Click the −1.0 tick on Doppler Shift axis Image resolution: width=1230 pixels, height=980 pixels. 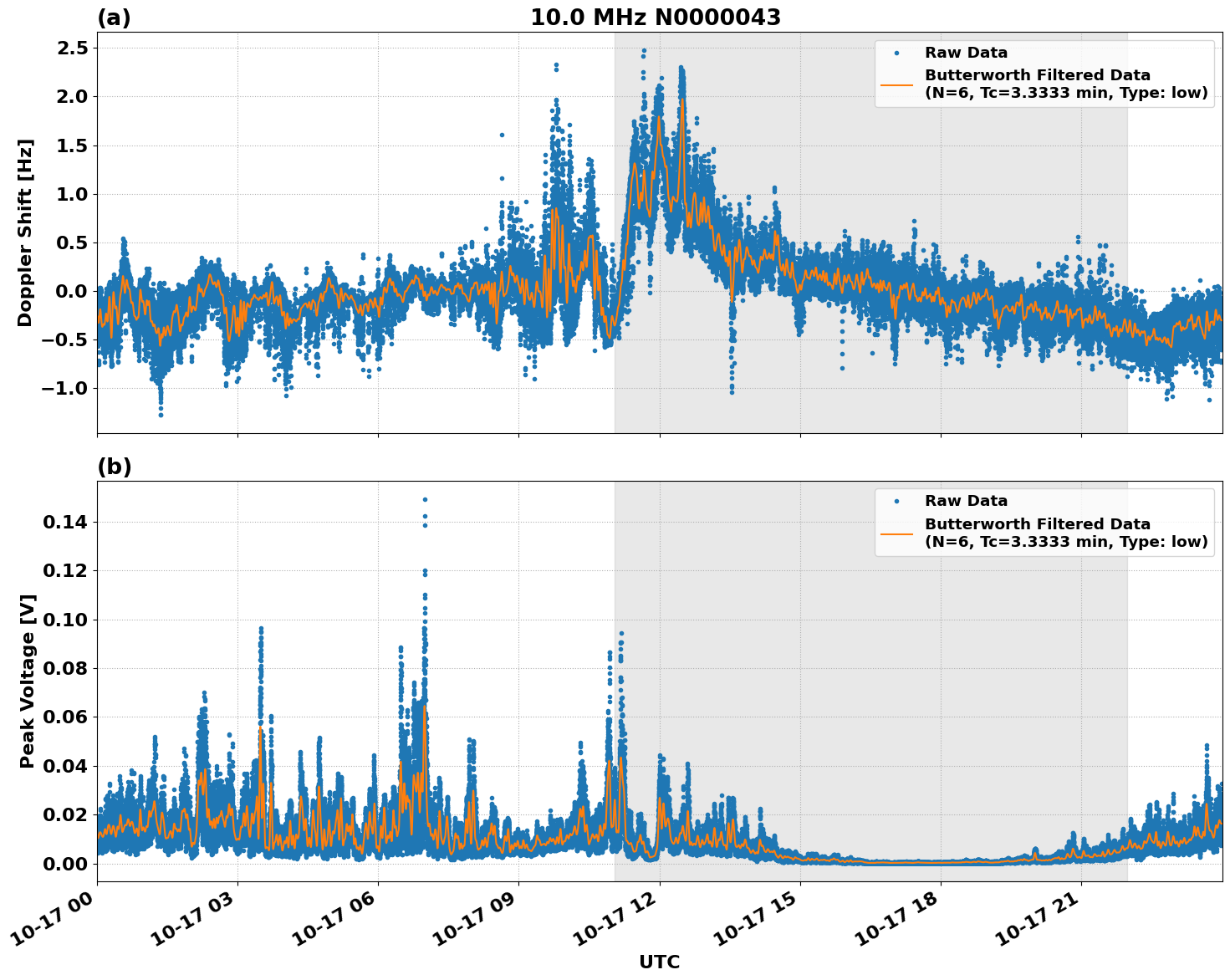click(x=64, y=388)
